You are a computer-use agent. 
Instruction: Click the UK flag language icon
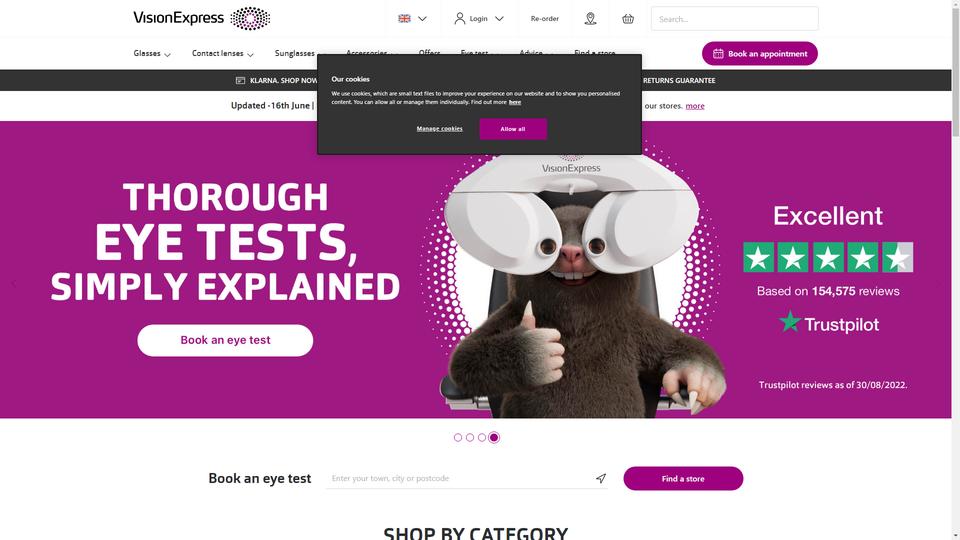point(404,18)
